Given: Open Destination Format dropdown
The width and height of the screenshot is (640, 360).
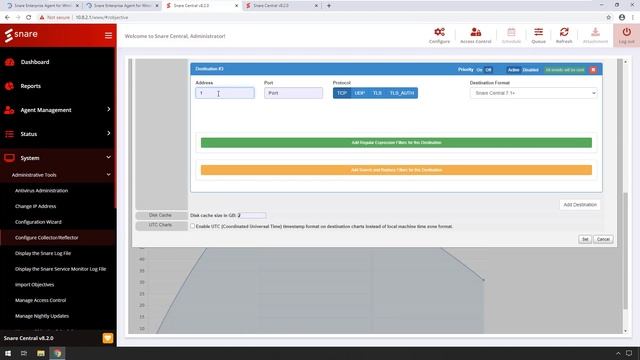Looking at the screenshot, I should tap(533, 93).
